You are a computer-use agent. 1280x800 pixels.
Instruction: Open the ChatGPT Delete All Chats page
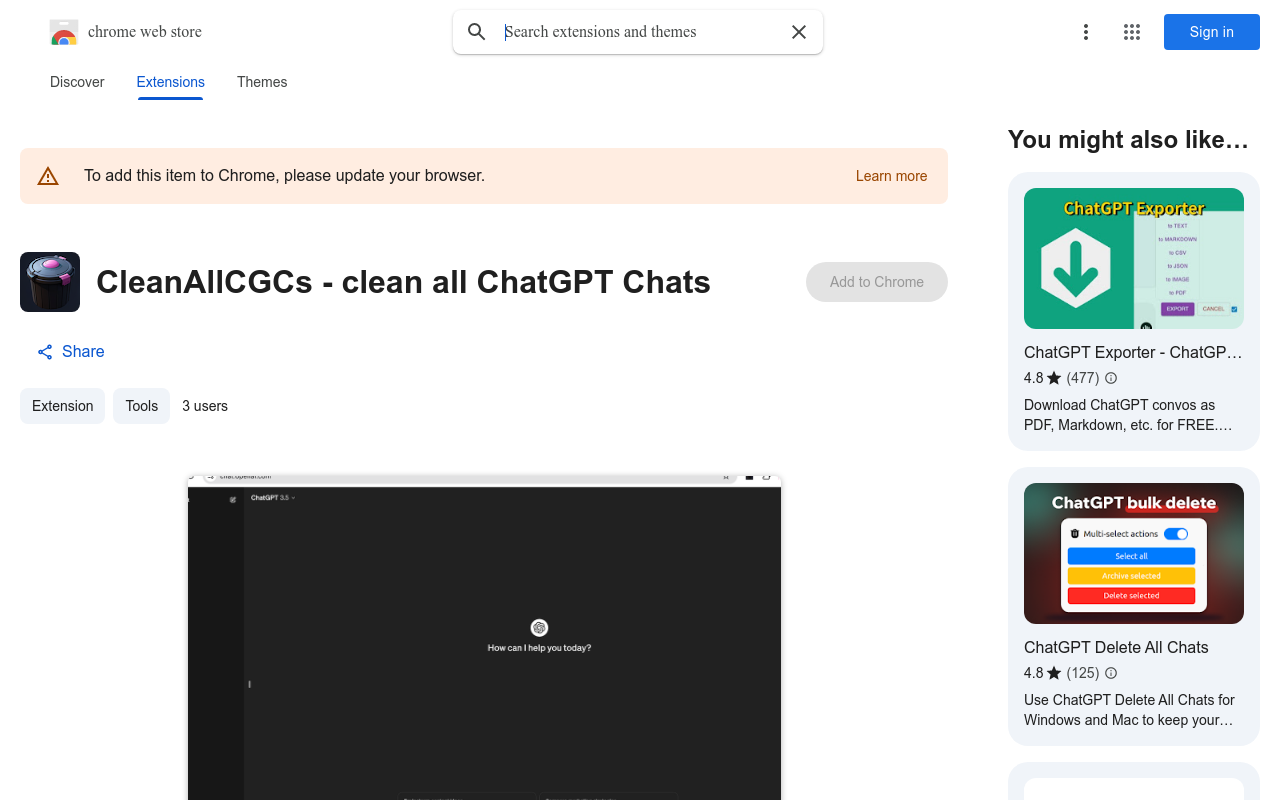tap(1133, 553)
